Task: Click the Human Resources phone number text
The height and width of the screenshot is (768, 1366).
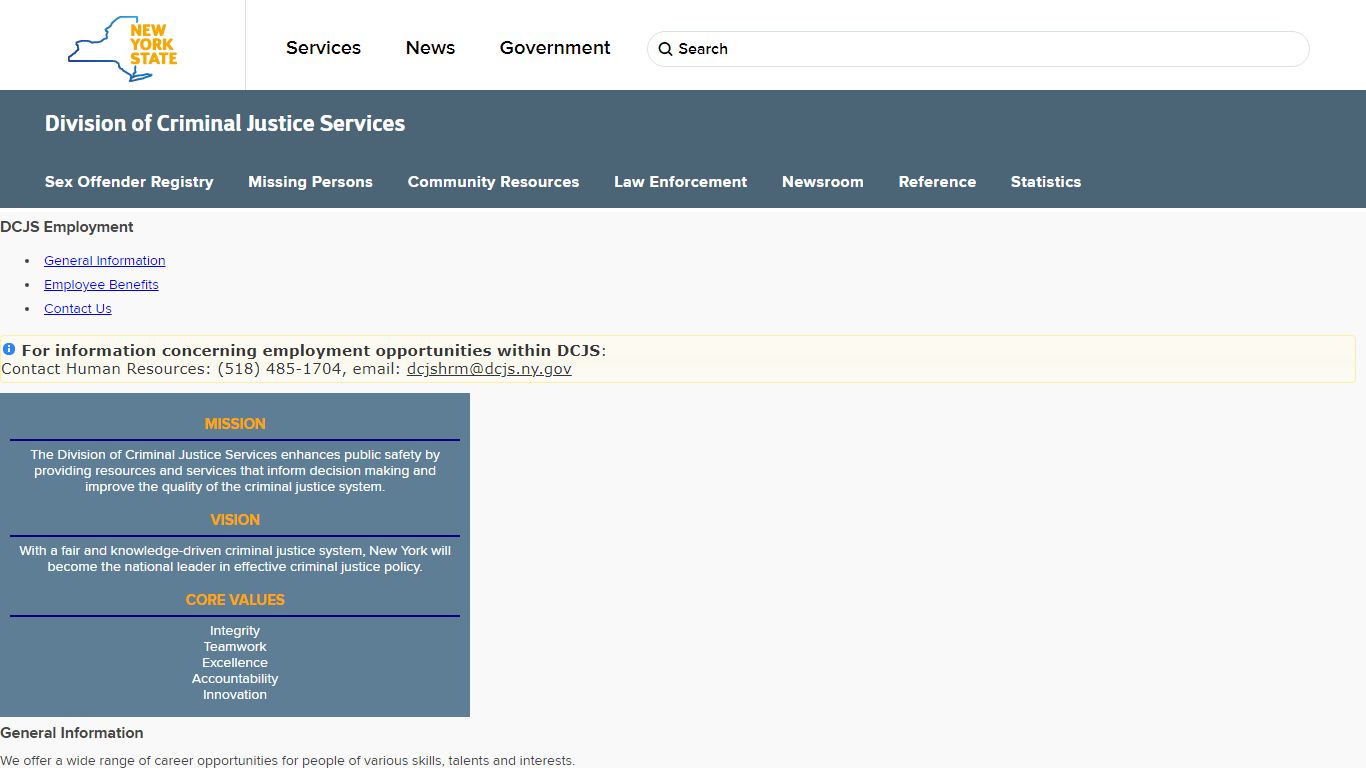Action: [x=280, y=368]
